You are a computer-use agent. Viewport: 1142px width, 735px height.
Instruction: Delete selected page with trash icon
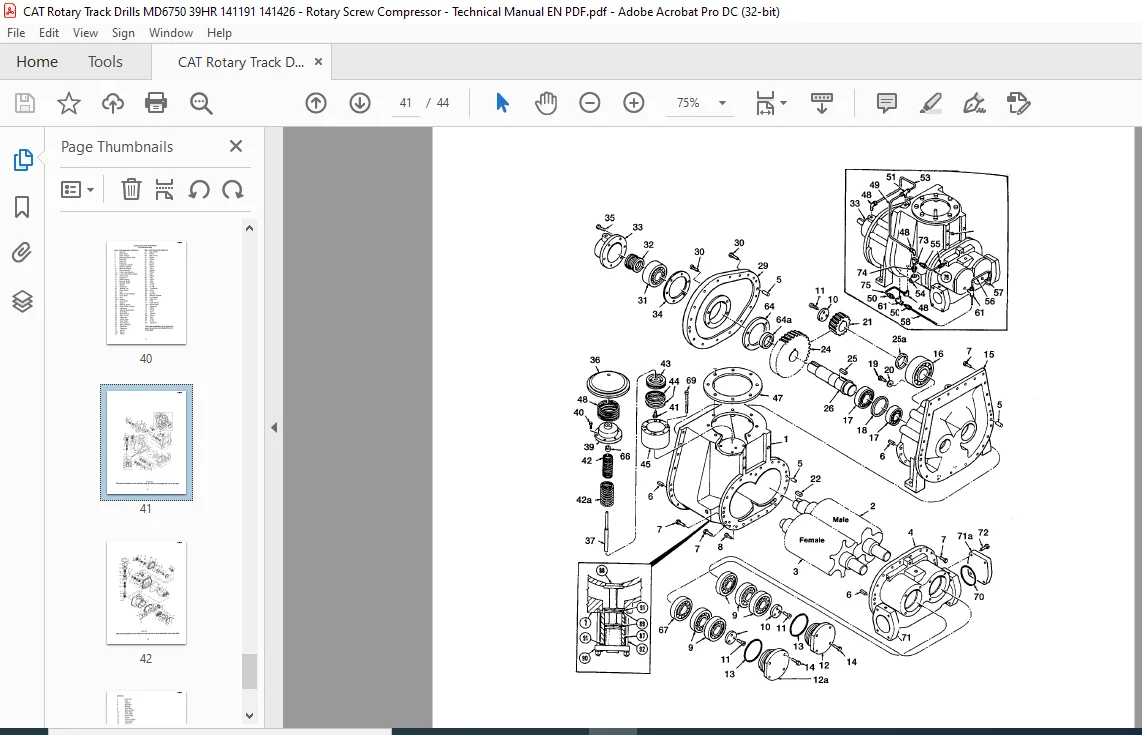click(x=131, y=190)
